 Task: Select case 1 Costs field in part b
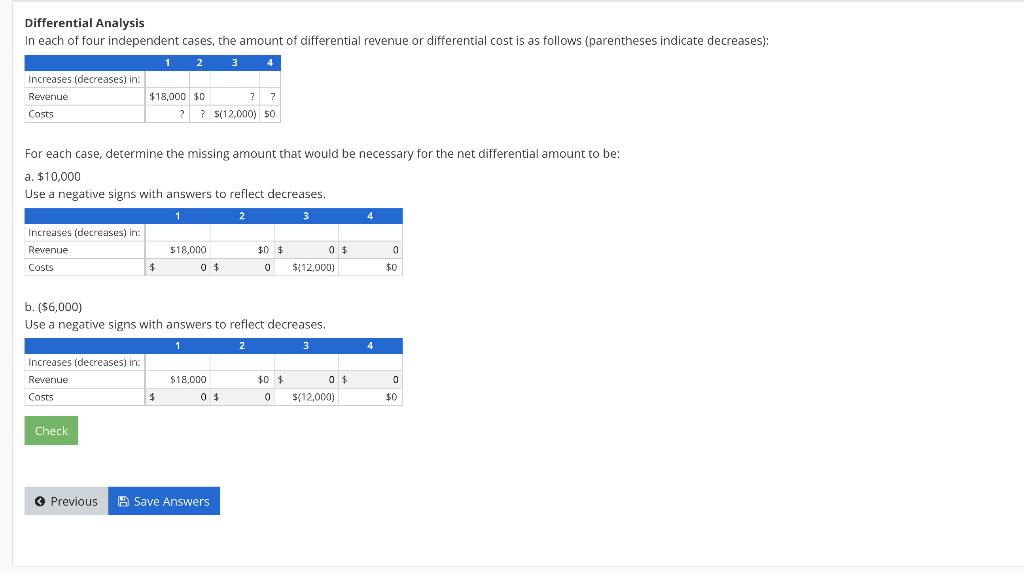pyautogui.click(x=182, y=397)
